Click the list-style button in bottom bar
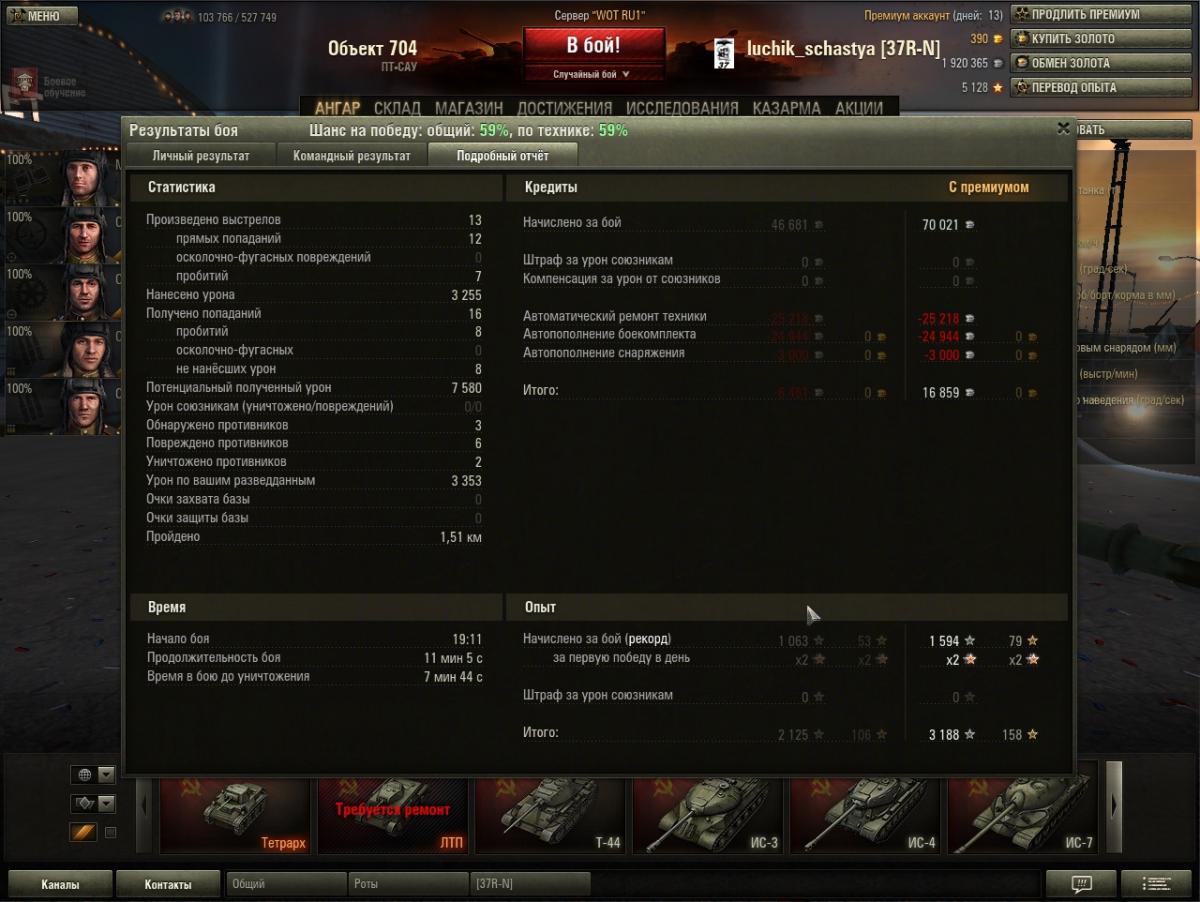The image size is (1200, 902). click(x=1156, y=884)
